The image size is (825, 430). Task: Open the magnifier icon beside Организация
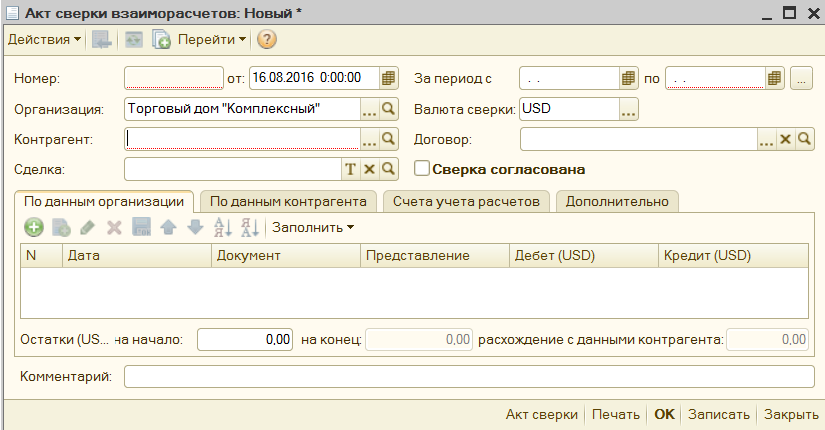pyautogui.click(x=389, y=108)
